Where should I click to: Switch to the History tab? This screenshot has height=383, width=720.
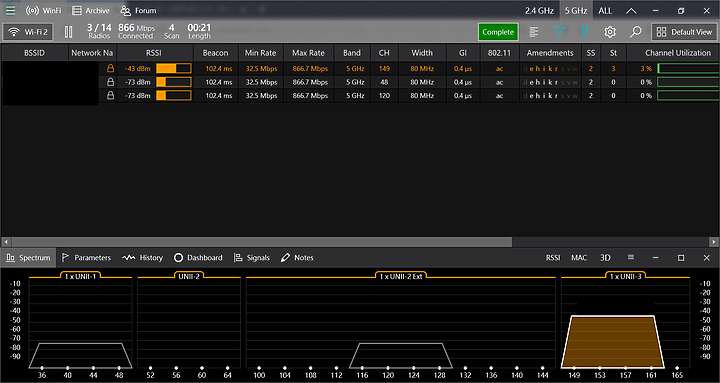(x=142, y=258)
